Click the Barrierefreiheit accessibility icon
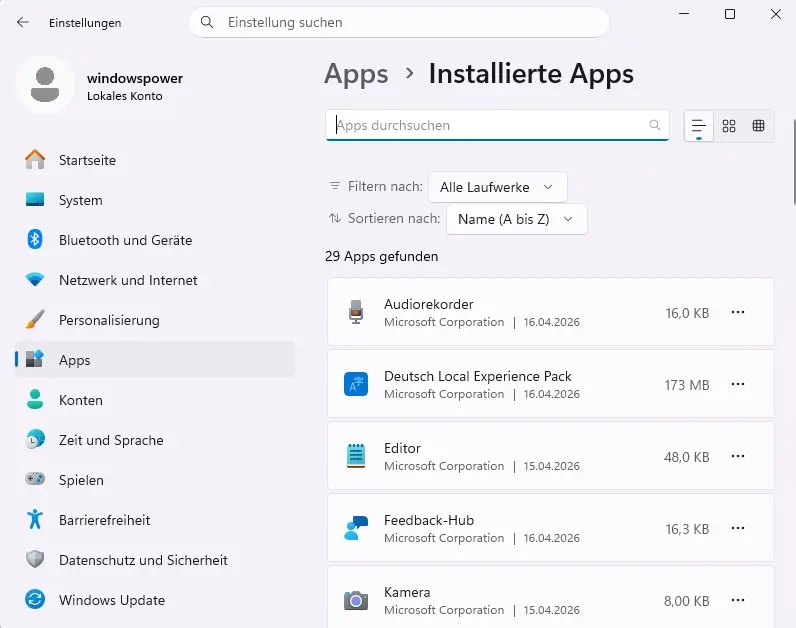 point(35,519)
